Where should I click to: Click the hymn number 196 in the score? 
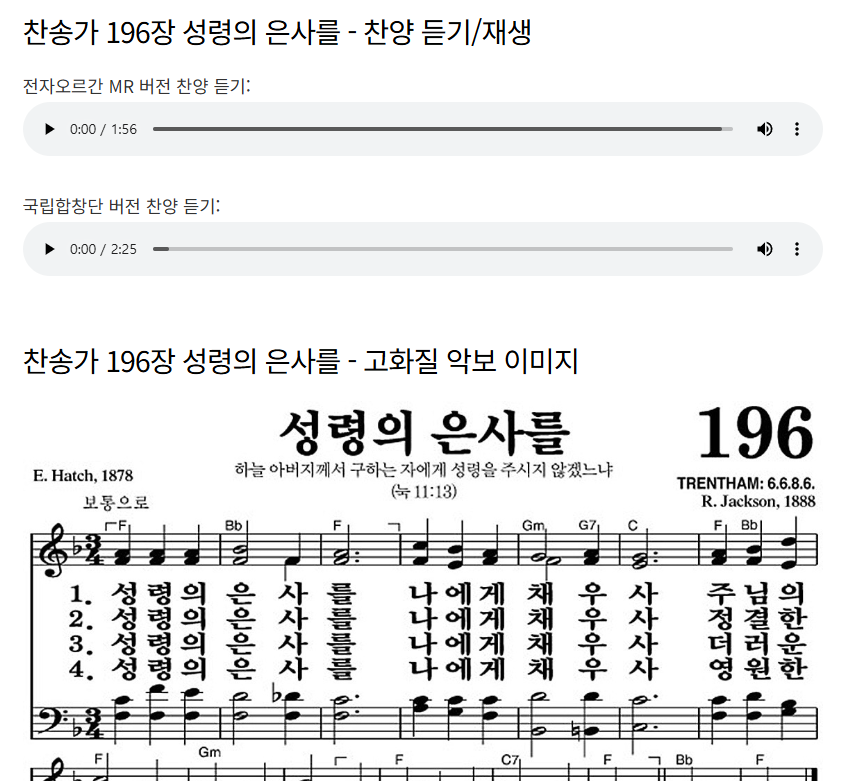click(755, 432)
